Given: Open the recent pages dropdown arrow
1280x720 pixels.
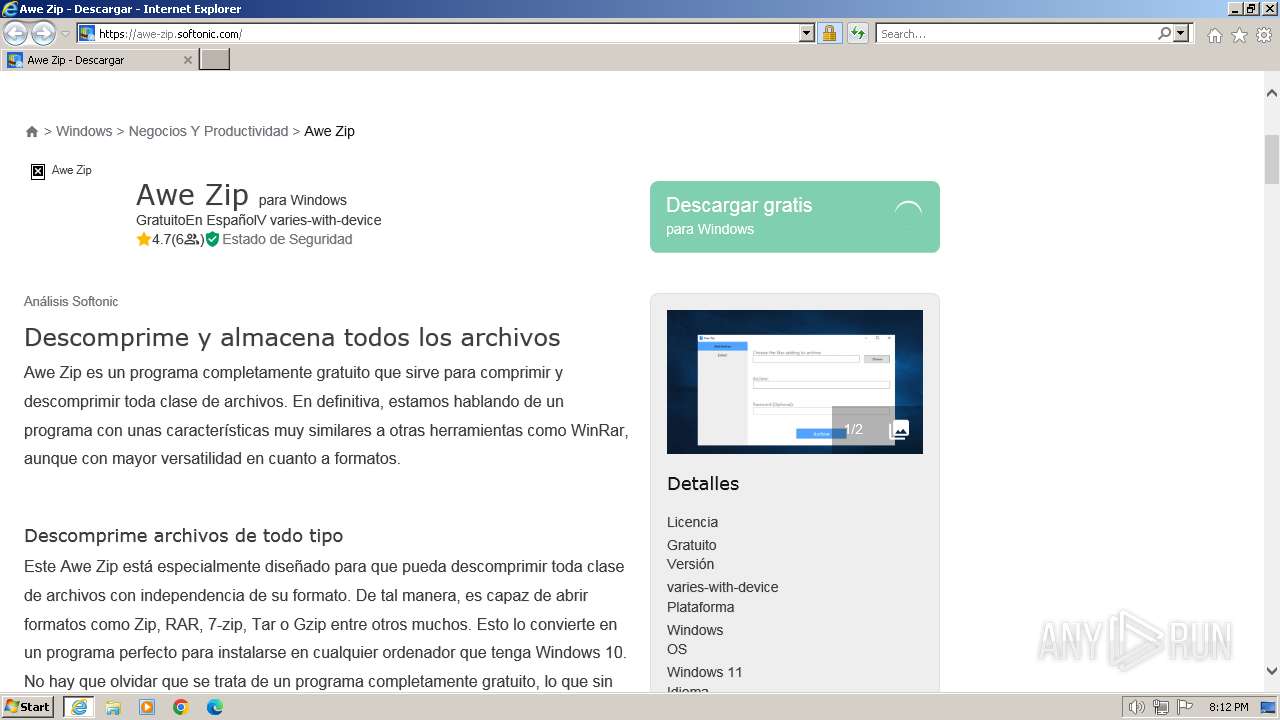Looking at the screenshot, I should [65, 34].
